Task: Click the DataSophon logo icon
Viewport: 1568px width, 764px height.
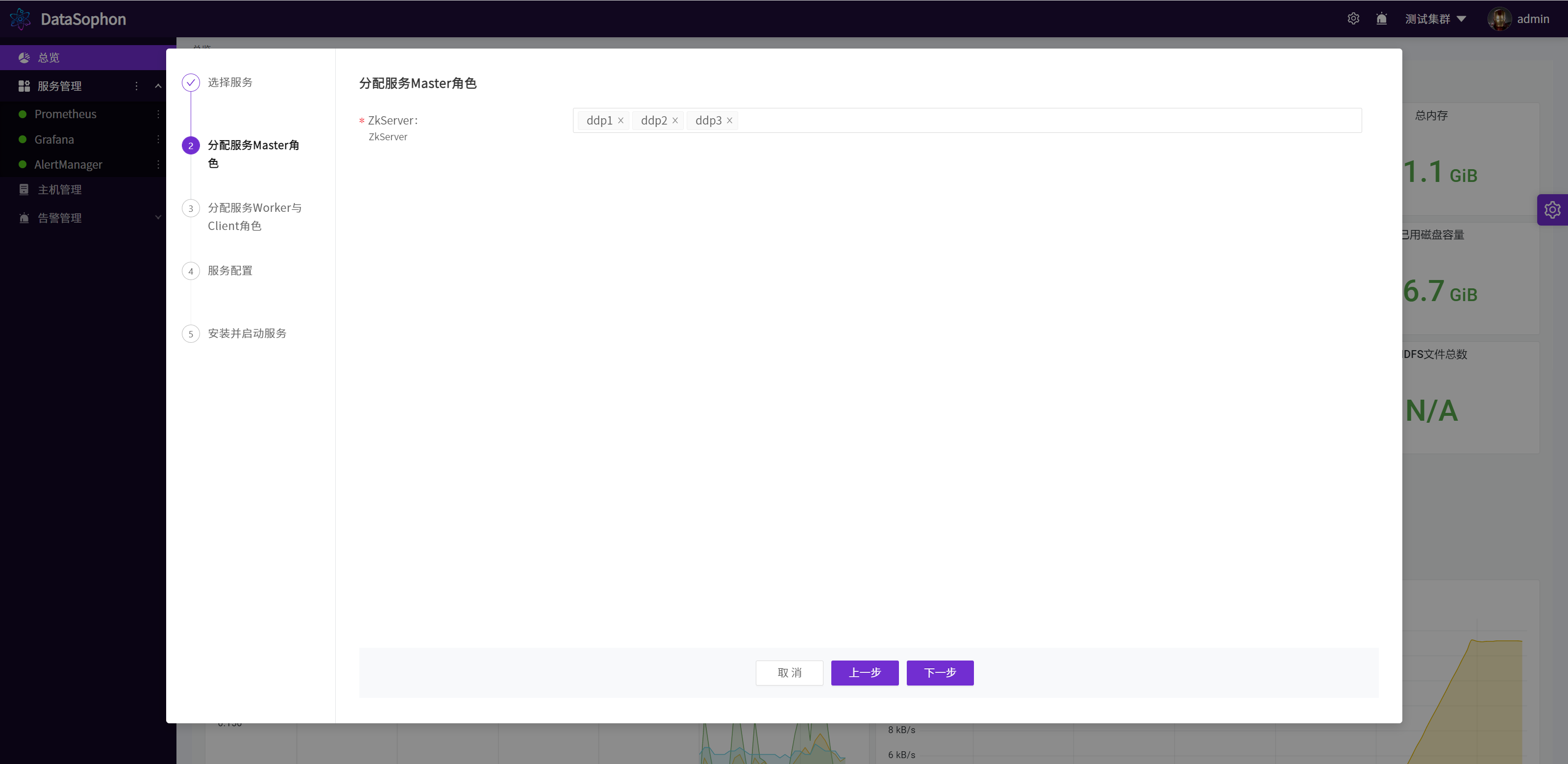Action: (20, 19)
